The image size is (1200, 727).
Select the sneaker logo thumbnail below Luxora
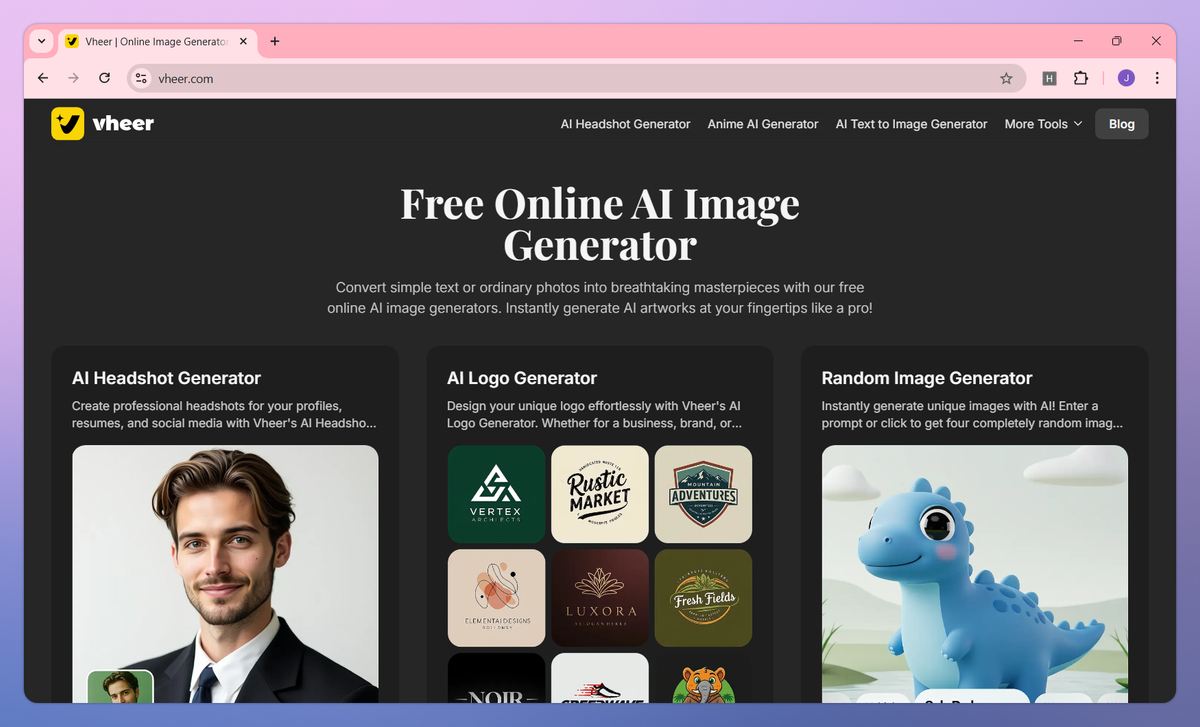[600, 678]
